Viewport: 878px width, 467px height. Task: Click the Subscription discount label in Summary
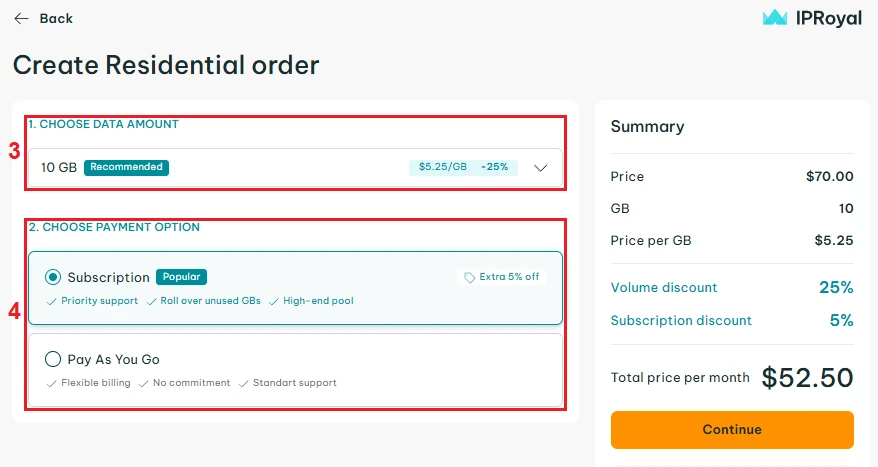[x=681, y=321]
